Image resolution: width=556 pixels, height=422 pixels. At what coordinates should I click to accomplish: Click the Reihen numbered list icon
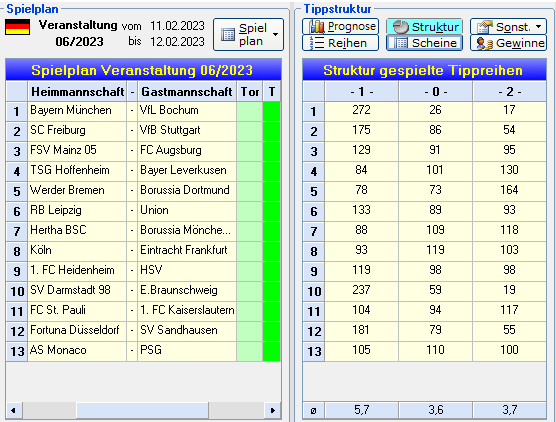(x=317, y=43)
